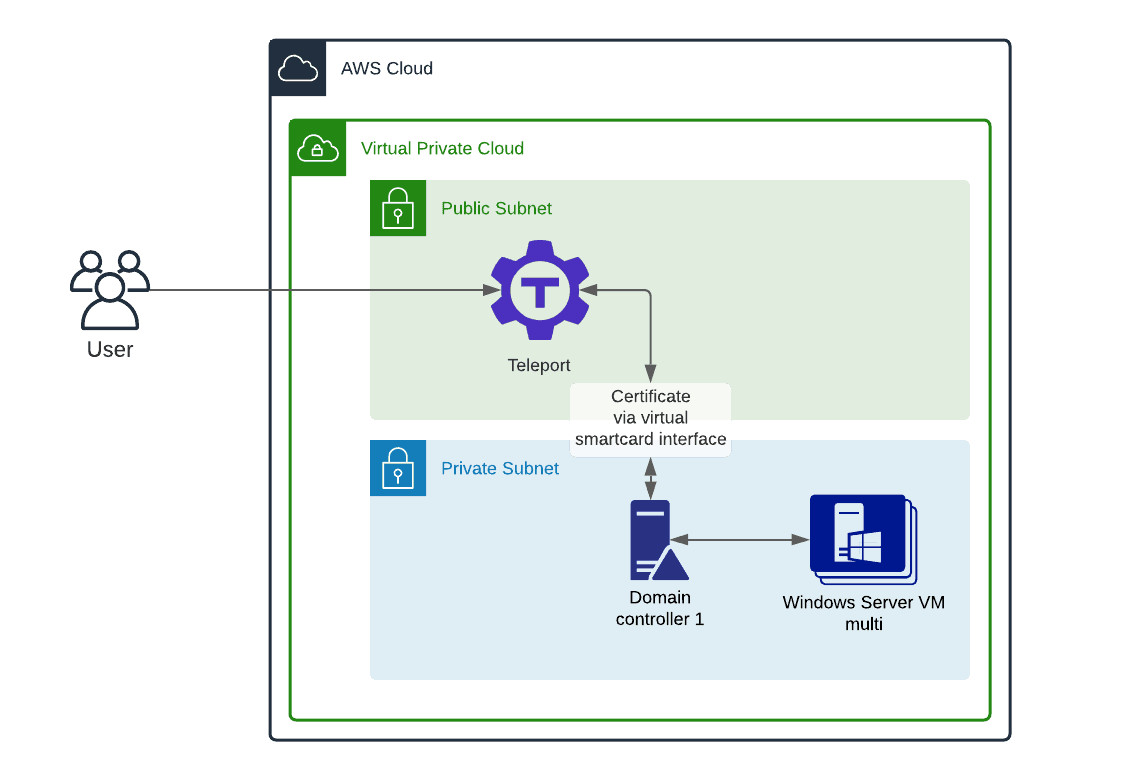
Task: Select the purple Teleport gear icon
Action: tap(540, 291)
